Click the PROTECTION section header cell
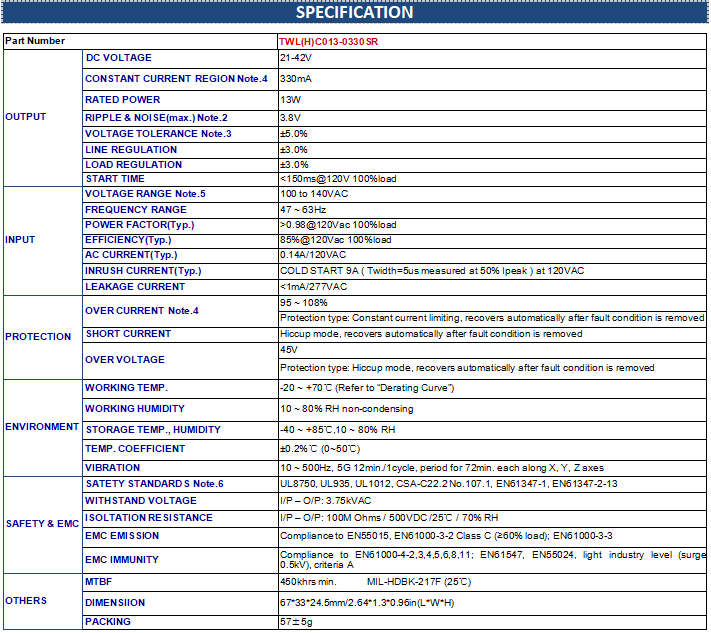The width and height of the screenshot is (711, 633). tap(38, 337)
